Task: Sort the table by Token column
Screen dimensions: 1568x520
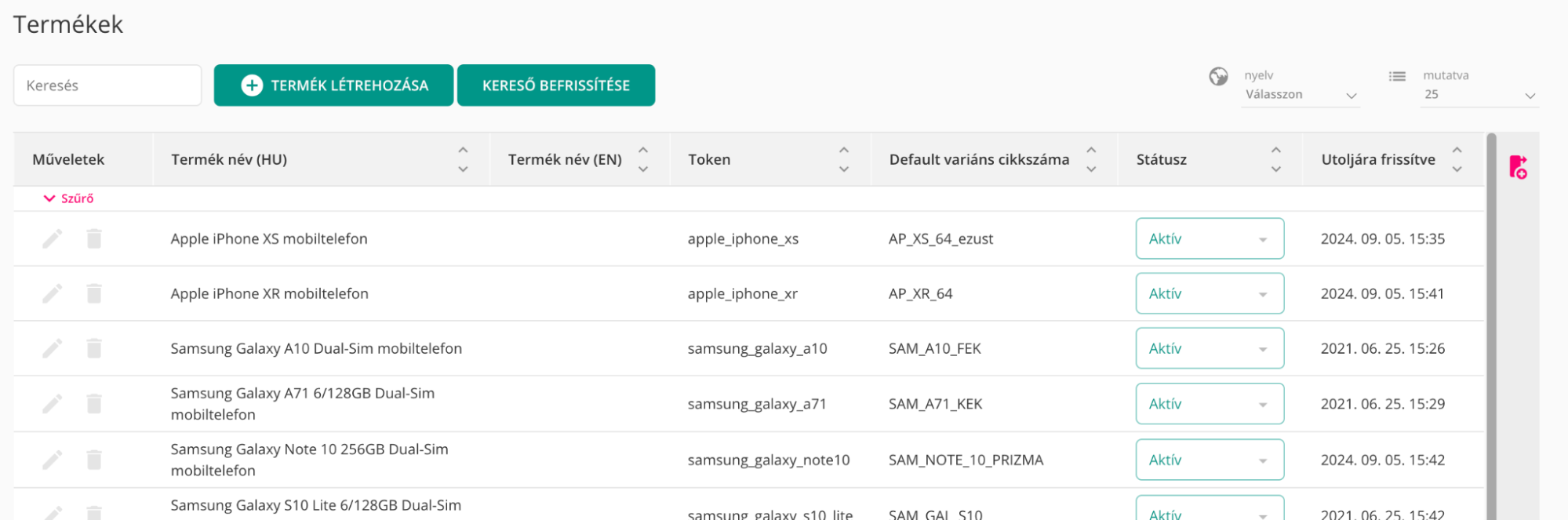Action: 844,159
